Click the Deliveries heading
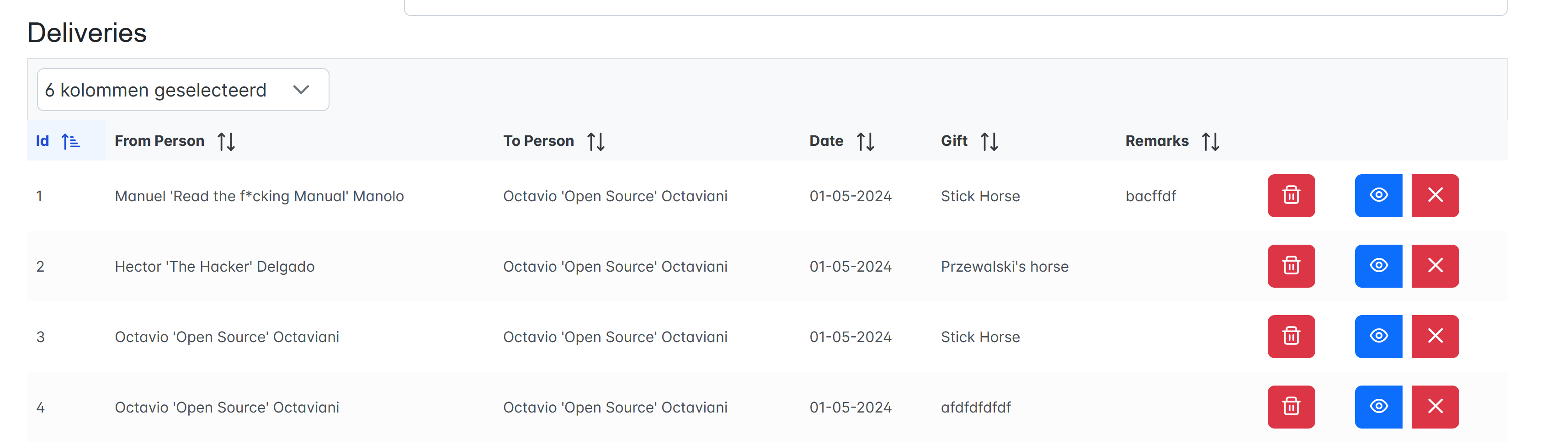Viewport: 1568px width, 445px height. click(x=87, y=33)
